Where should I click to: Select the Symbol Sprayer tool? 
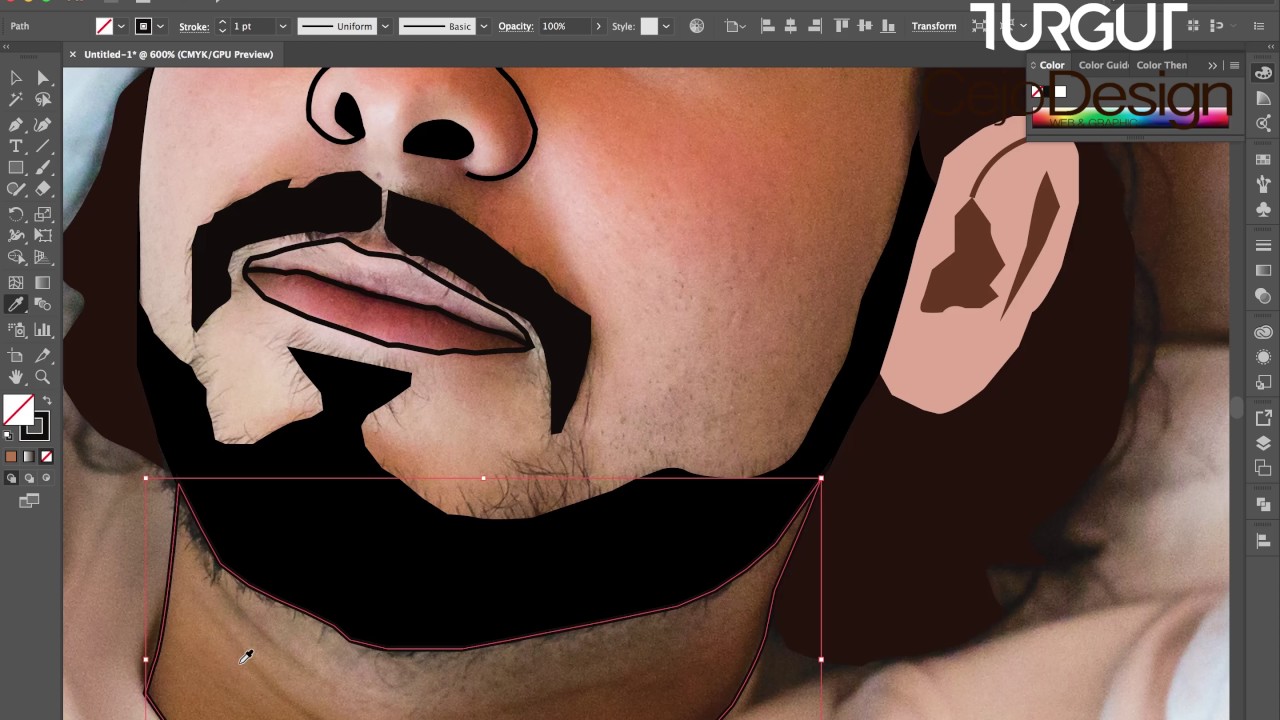16,330
